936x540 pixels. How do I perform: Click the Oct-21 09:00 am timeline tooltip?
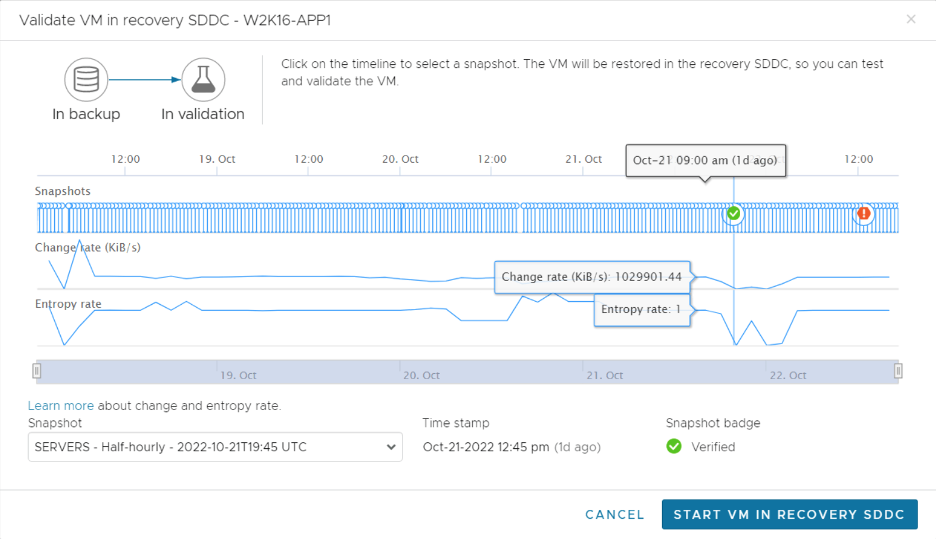click(706, 160)
